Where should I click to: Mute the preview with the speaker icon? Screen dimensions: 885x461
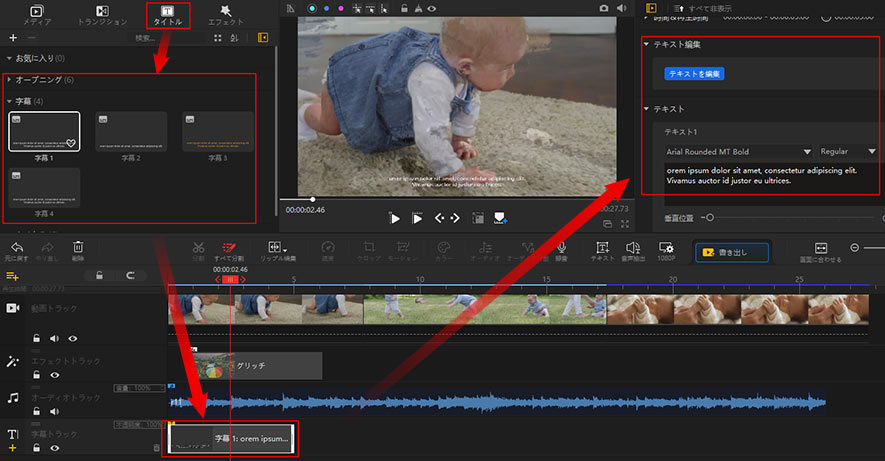(621, 8)
